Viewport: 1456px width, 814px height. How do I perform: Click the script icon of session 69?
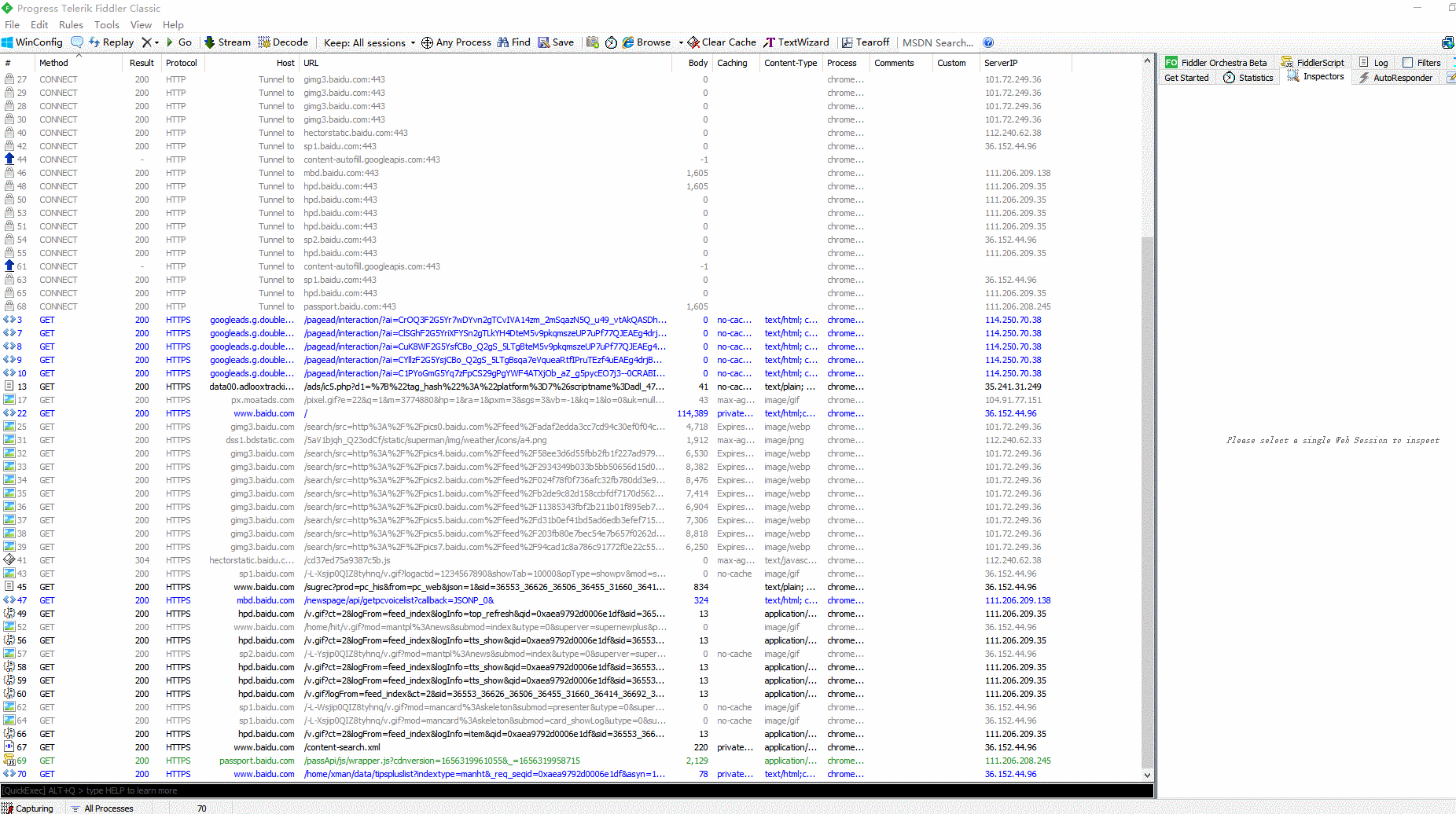pos(9,761)
